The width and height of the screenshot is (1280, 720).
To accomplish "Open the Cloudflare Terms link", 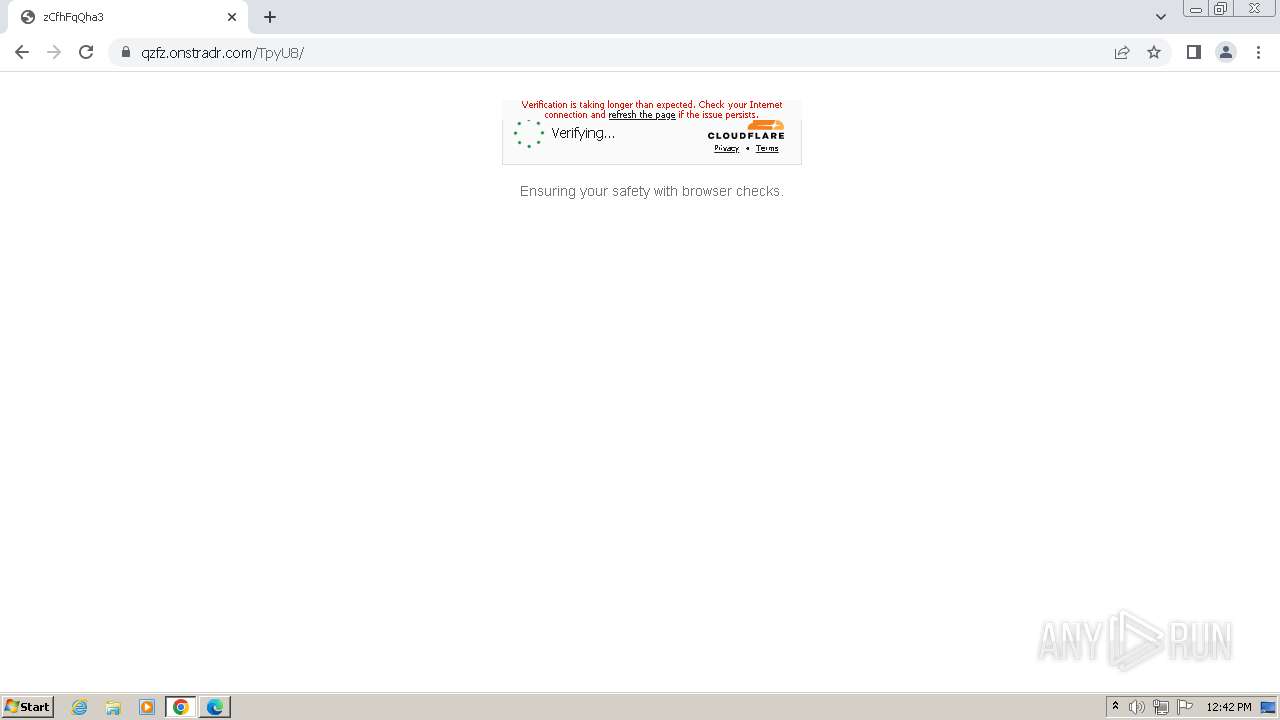I will tap(767, 148).
